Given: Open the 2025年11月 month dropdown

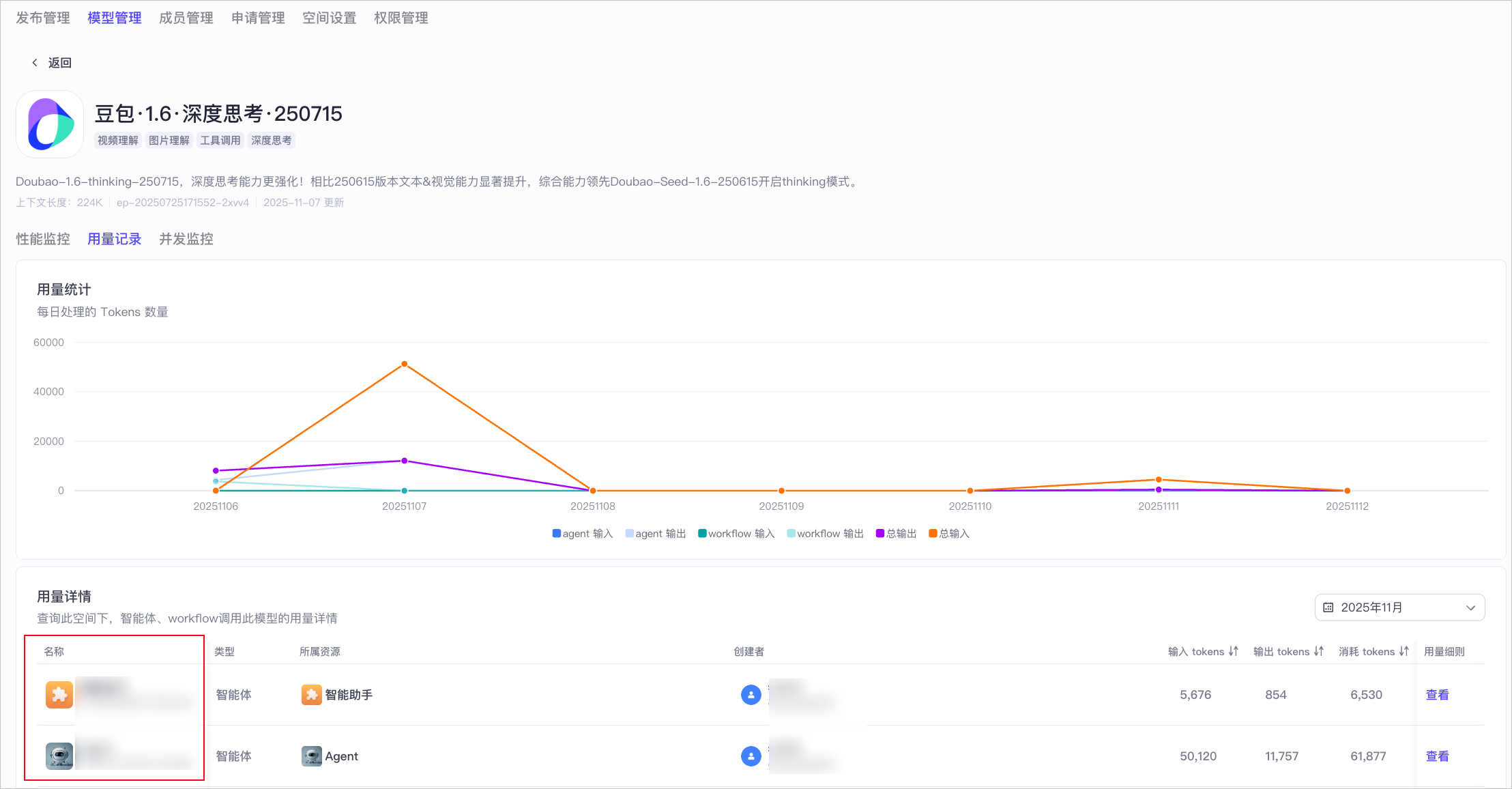Looking at the screenshot, I should 1399,607.
